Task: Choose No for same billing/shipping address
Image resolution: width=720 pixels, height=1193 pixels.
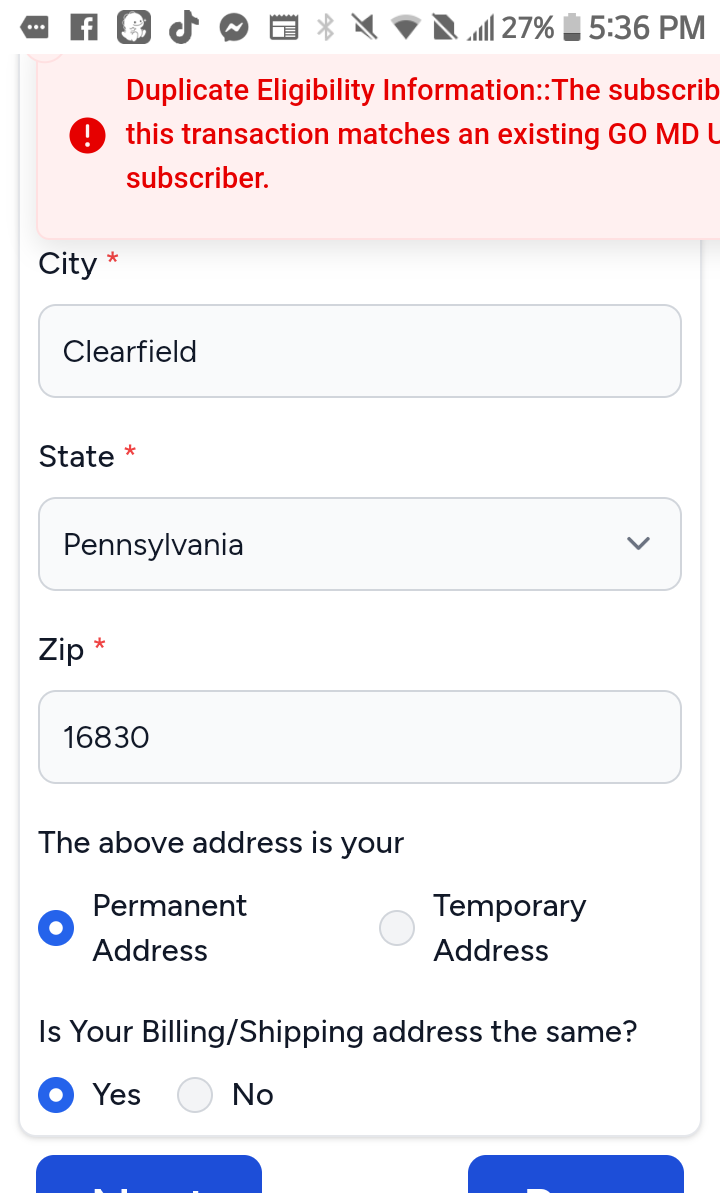Action: 195,1095
